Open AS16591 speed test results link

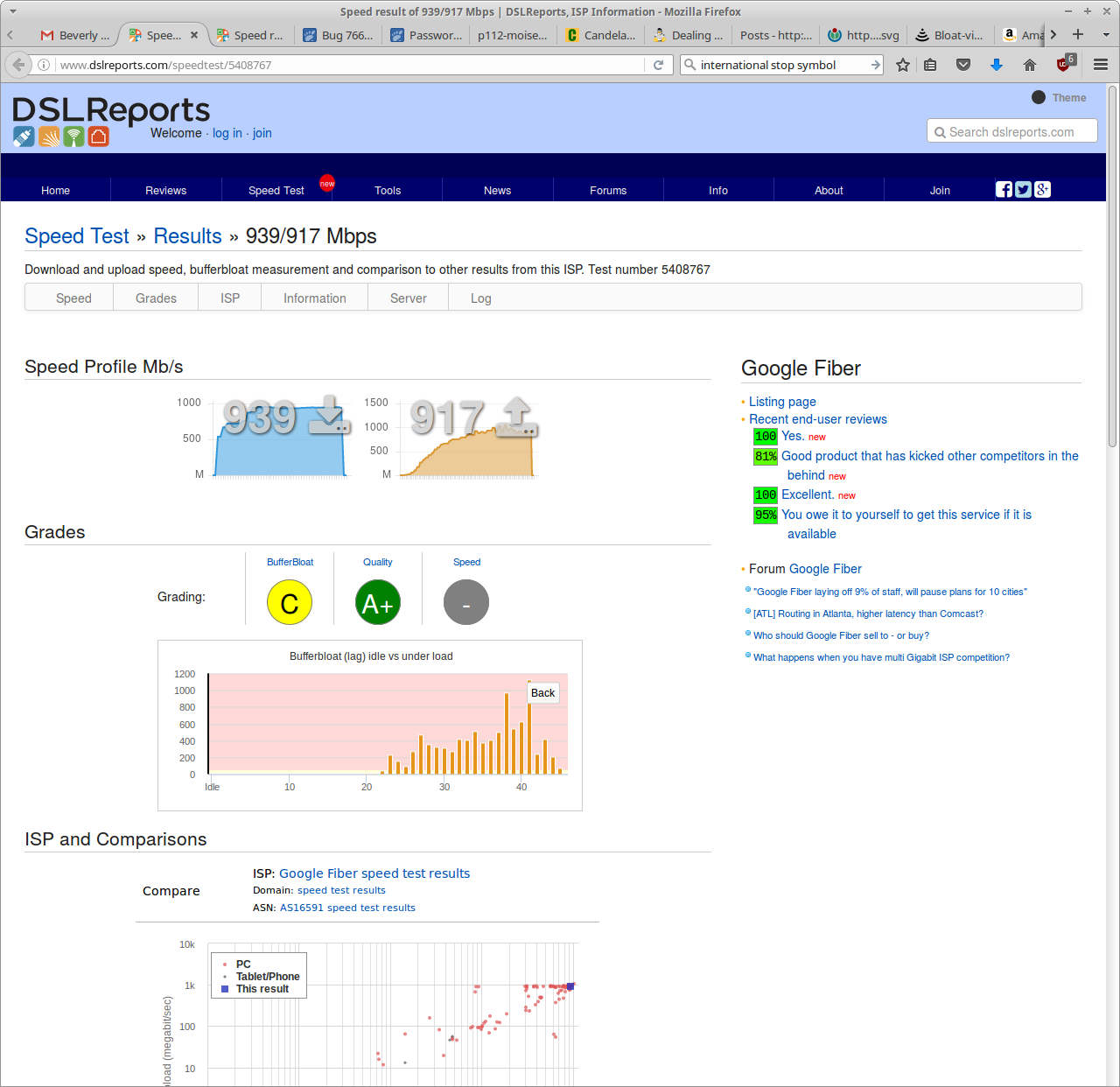(x=347, y=908)
